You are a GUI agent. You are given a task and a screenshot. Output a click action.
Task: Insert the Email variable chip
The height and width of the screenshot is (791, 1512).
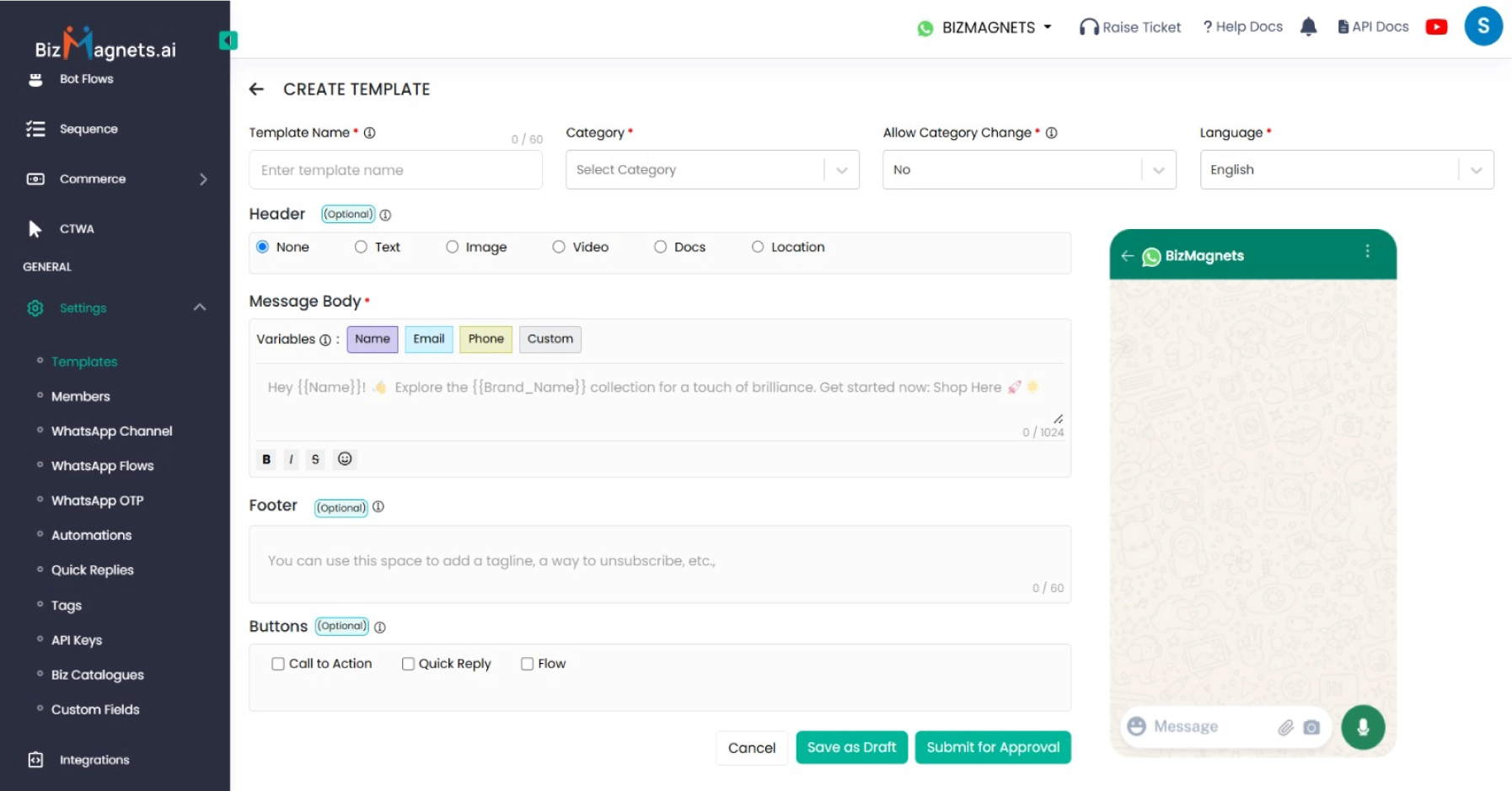coord(429,339)
